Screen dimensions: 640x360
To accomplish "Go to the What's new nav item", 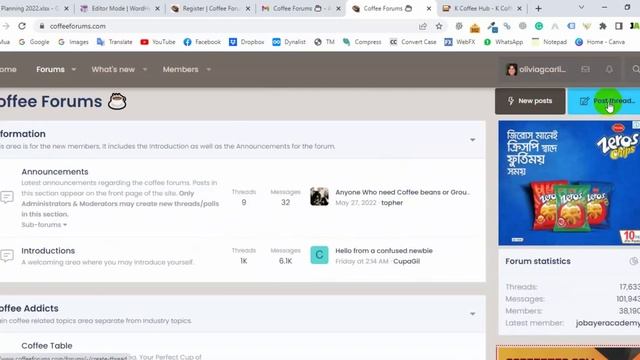I will click(113, 69).
